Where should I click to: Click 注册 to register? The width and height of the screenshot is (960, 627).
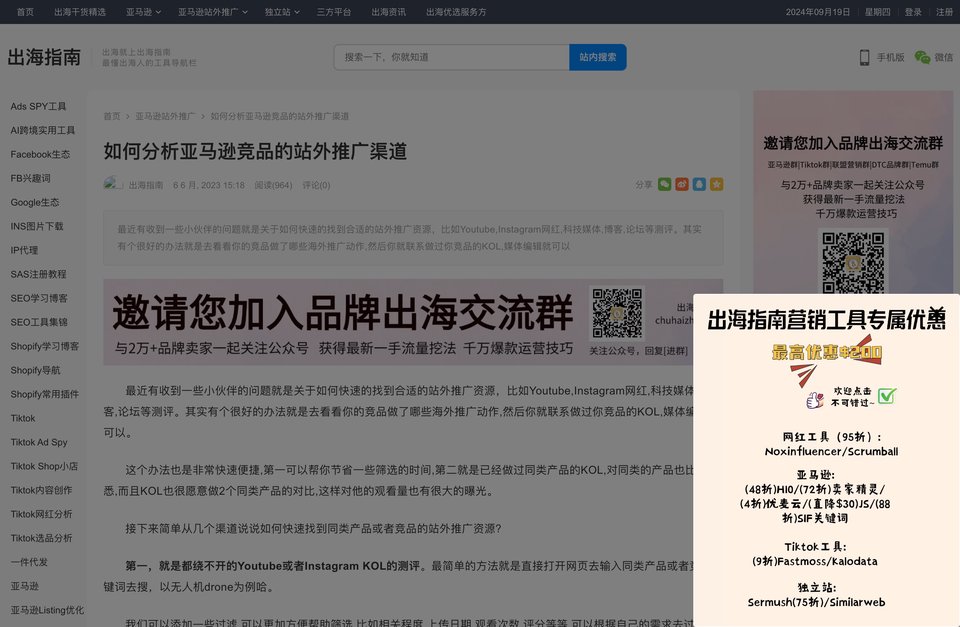click(944, 12)
